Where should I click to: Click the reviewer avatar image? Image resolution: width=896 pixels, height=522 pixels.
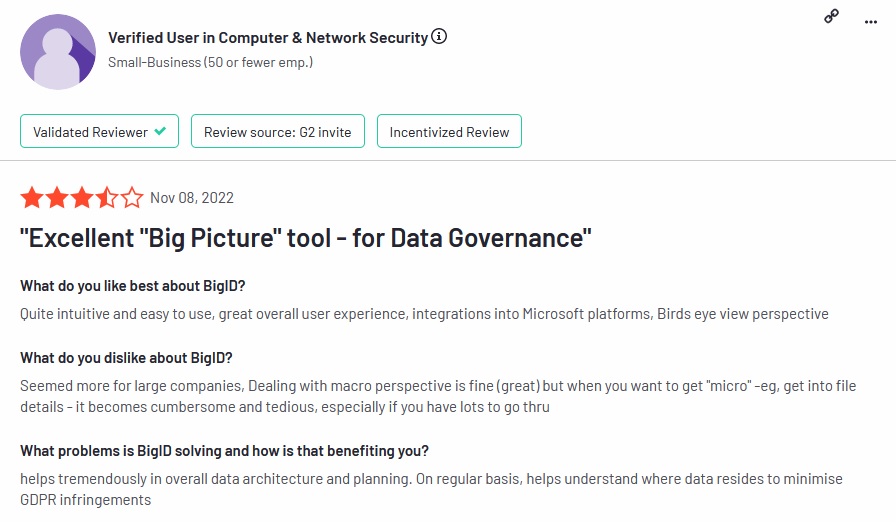58,52
